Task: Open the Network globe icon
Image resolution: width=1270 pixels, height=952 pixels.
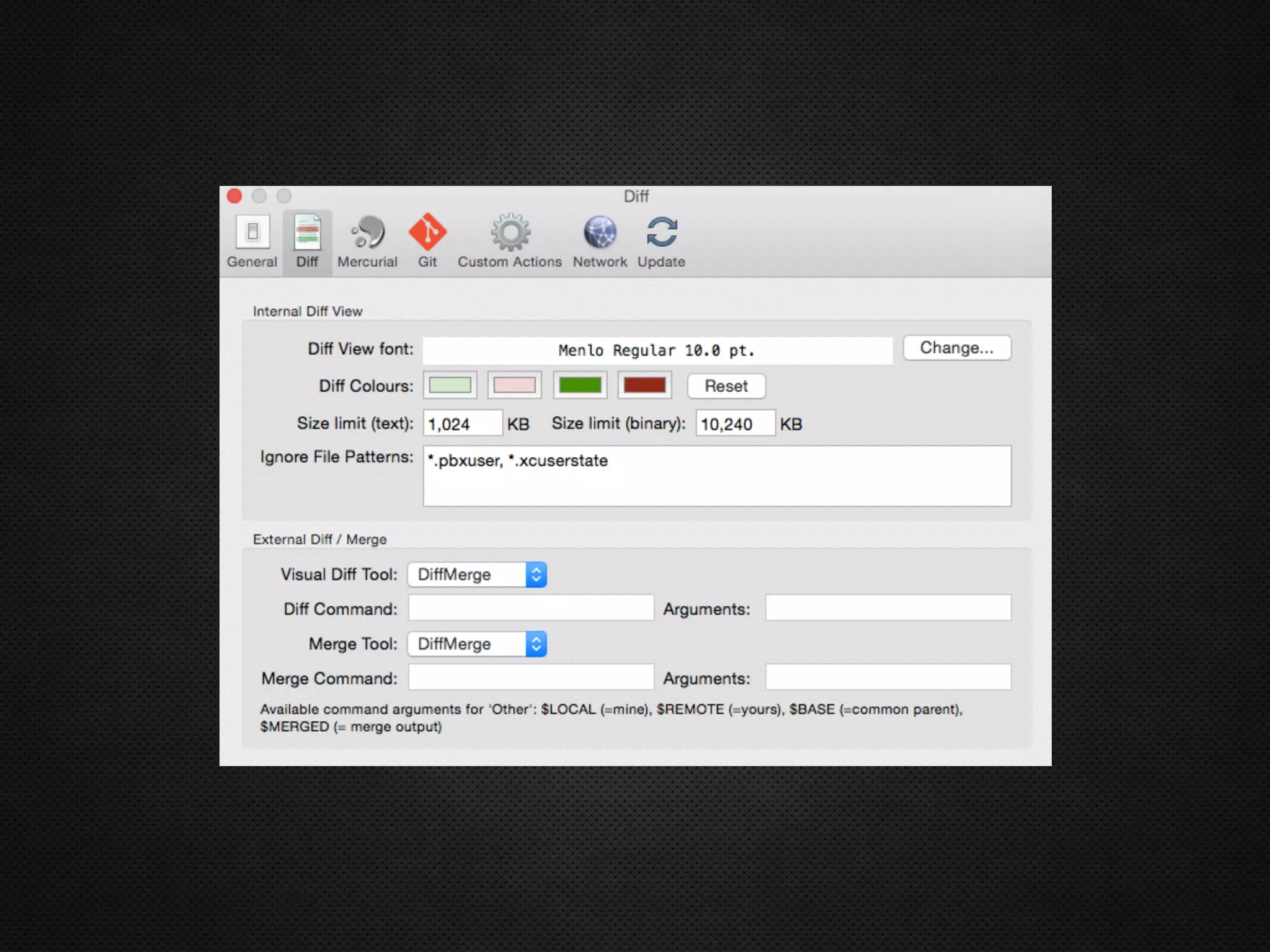Action: tap(600, 233)
